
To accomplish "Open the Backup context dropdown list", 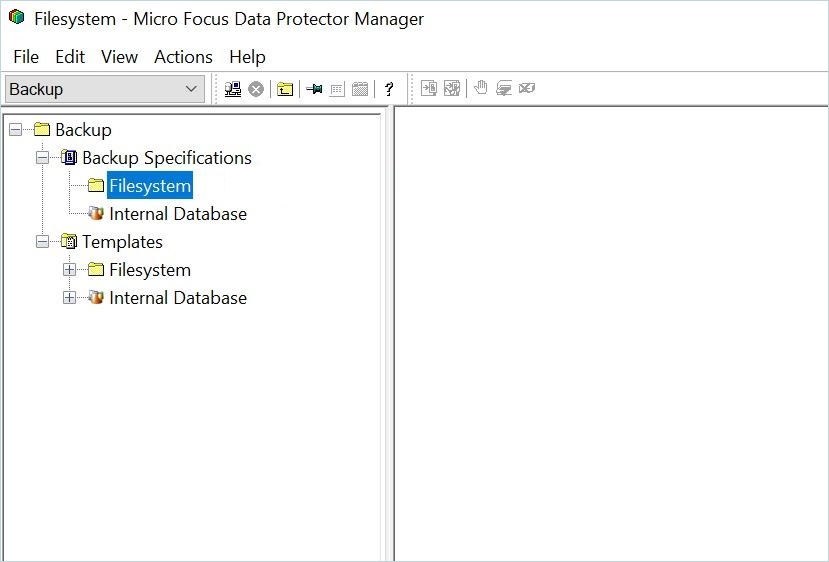I will pos(191,89).
